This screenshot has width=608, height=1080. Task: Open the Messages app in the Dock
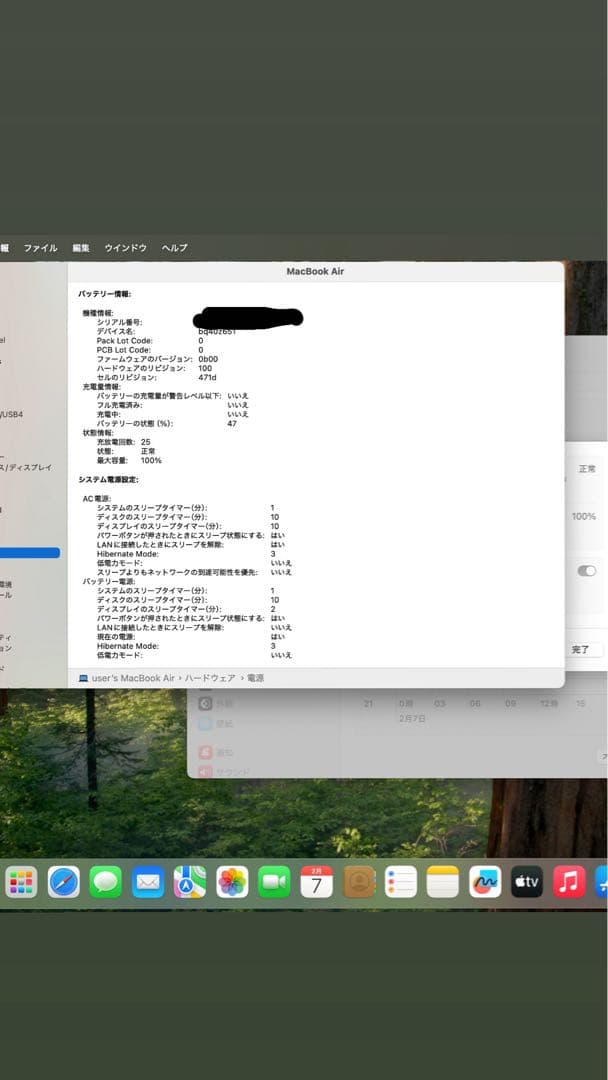(106, 882)
